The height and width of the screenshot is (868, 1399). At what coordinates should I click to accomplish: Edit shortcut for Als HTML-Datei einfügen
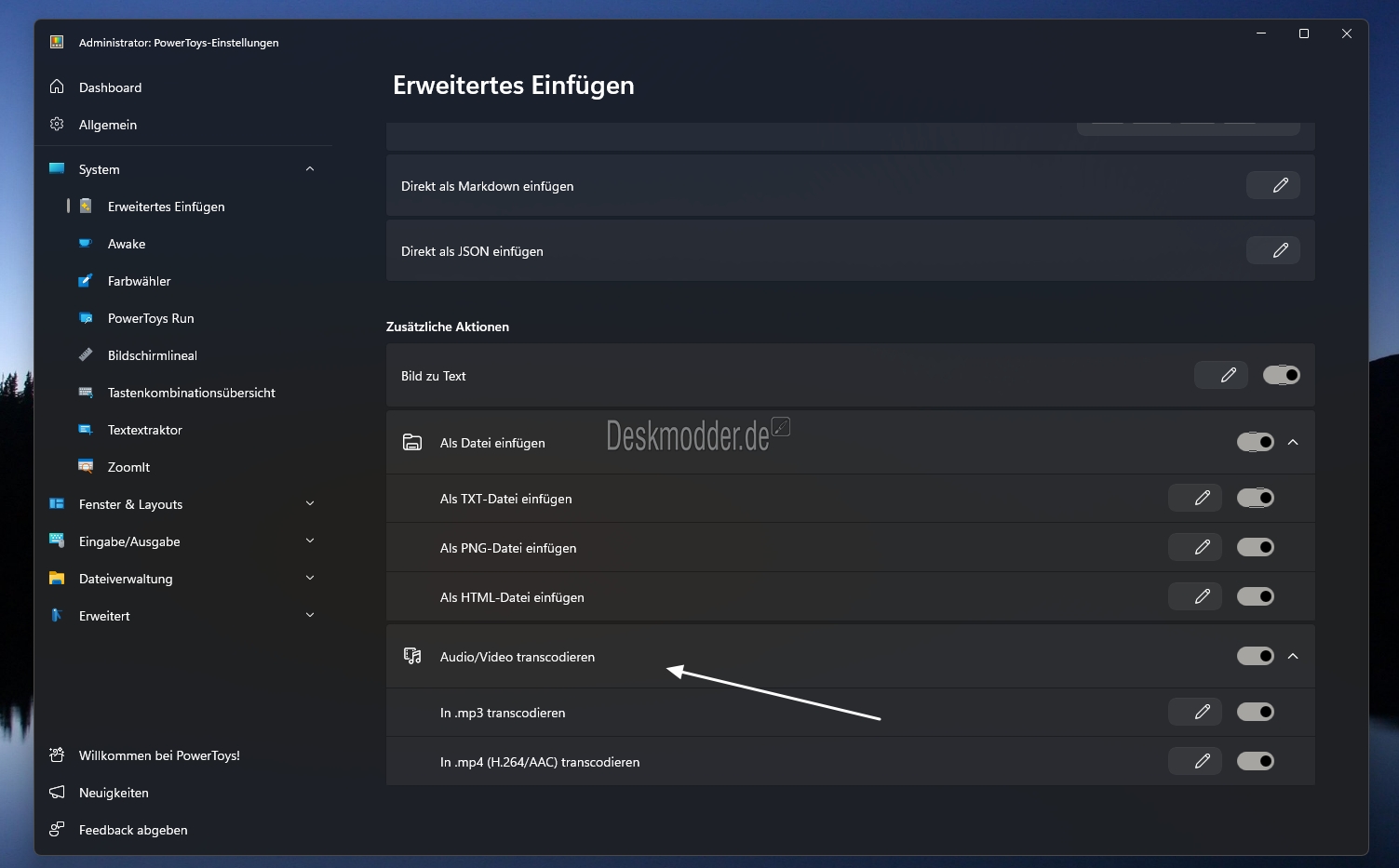pos(1195,596)
